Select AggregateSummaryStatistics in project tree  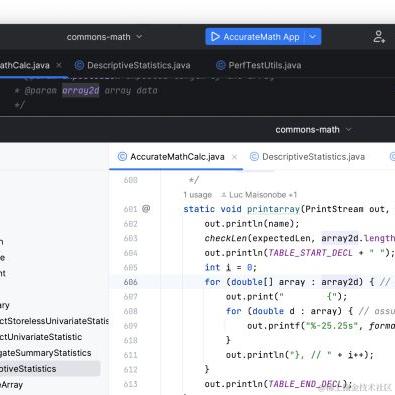point(45,353)
